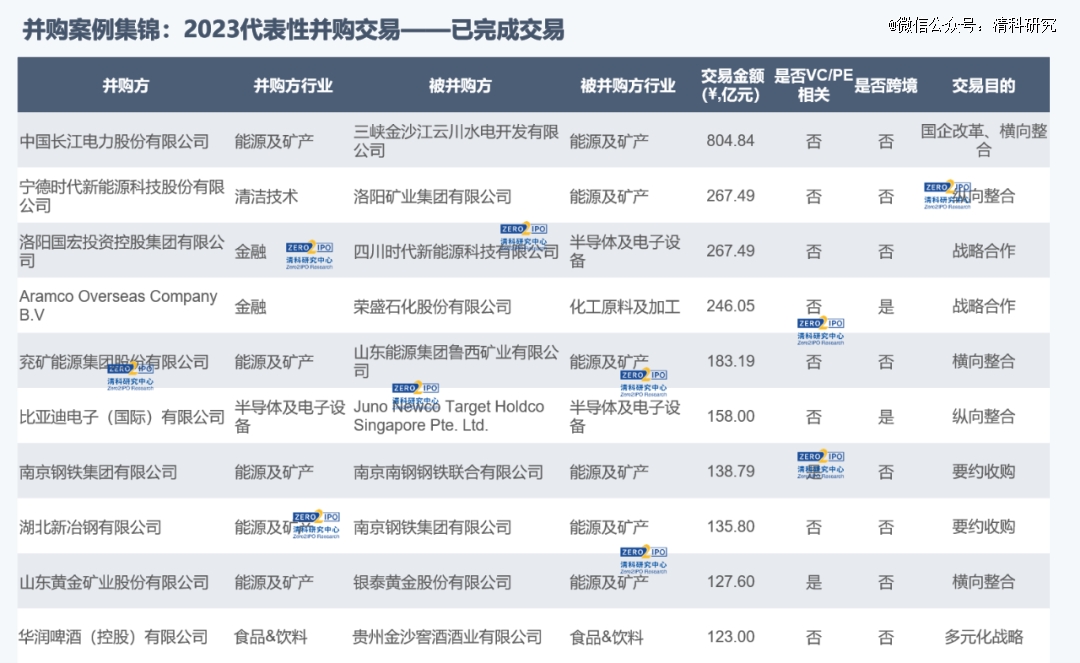Click '横向整合' in the 山东黄金 row
The height and width of the screenshot is (663, 1080).
(x=984, y=581)
